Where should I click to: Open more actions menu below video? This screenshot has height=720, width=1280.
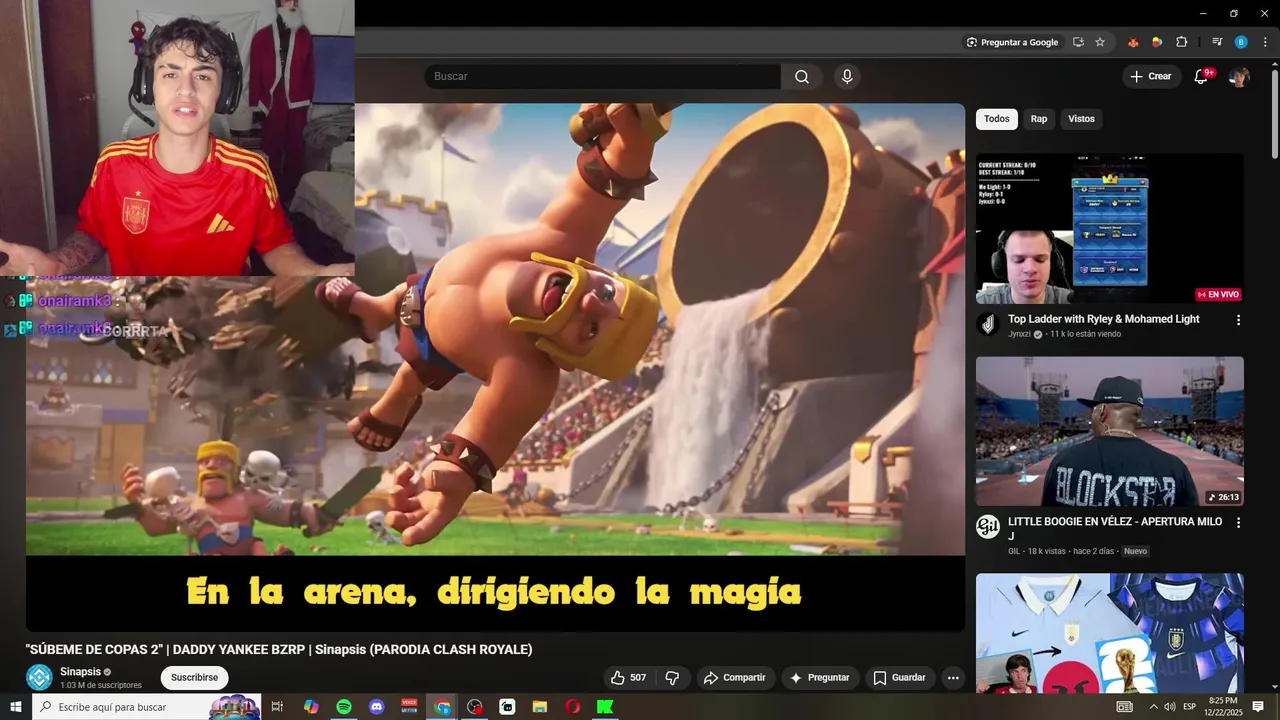953,678
